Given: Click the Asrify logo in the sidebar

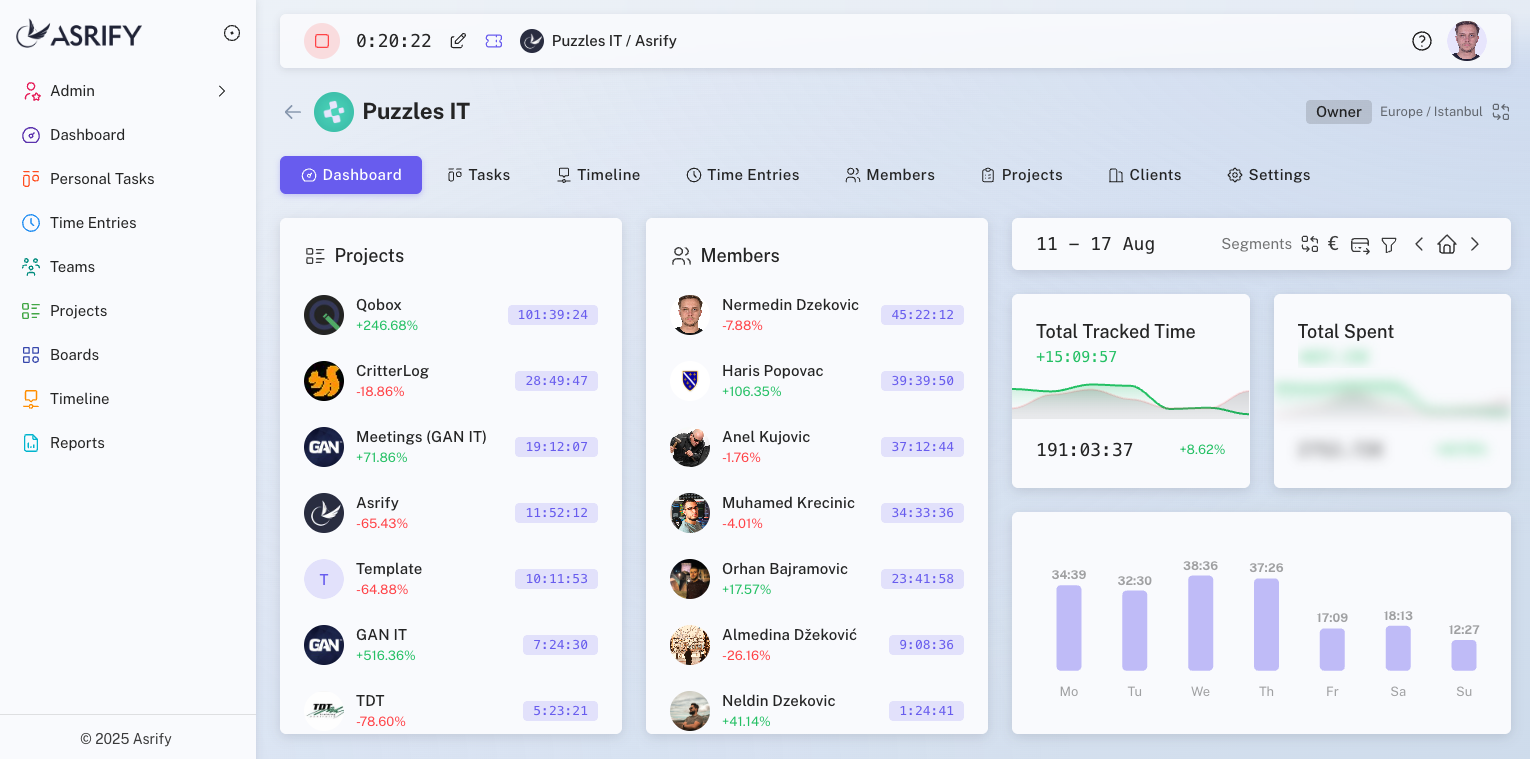Looking at the screenshot, I should pyautogui.click(x=79, y=34).
